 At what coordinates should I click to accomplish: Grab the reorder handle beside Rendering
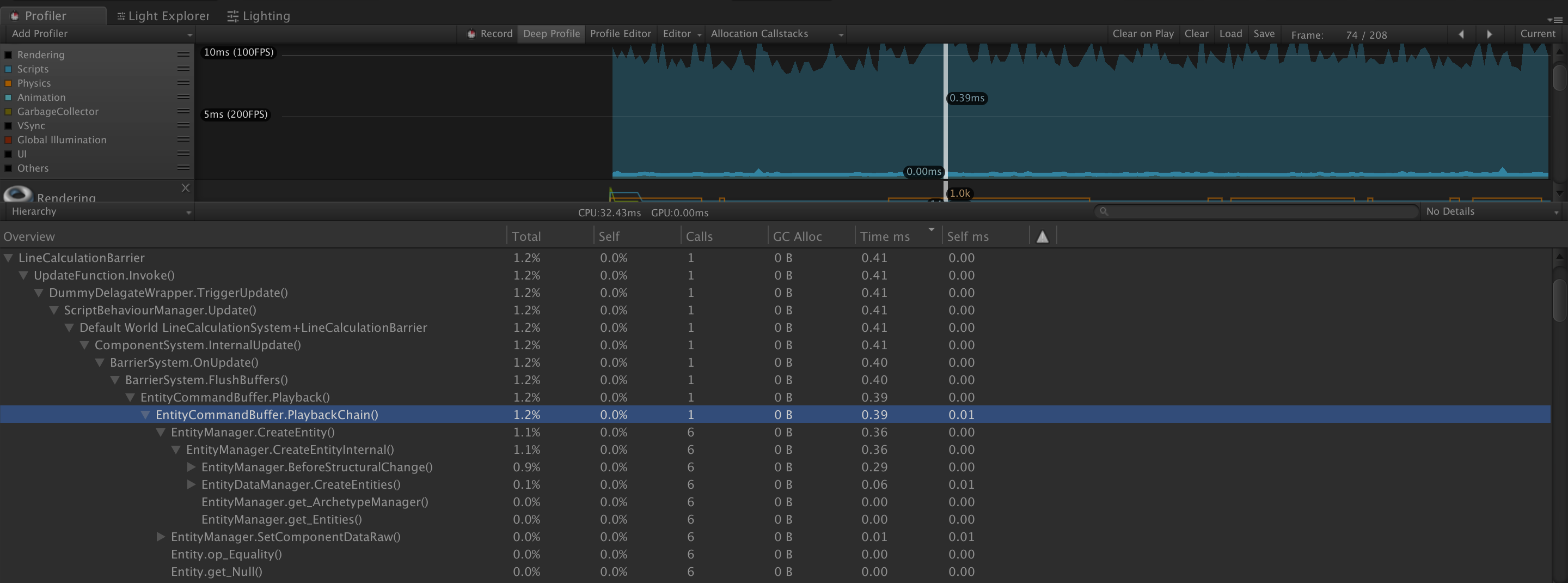(183, 55)
